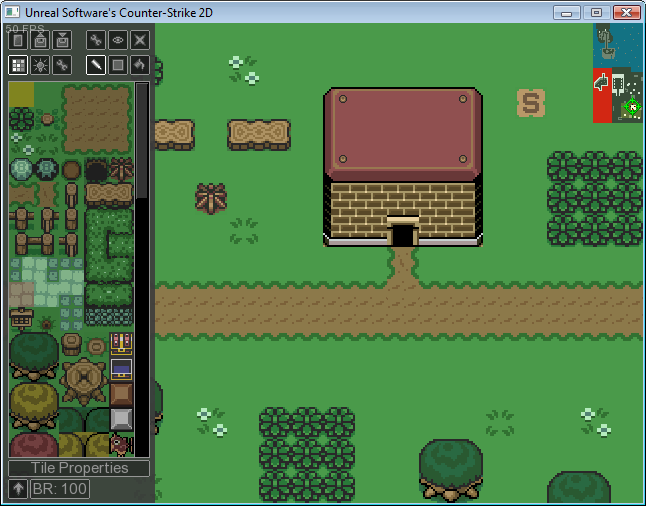The image size is (646, 506).
Task: Pick the large dirt patch tile
Action: [96, 119]
